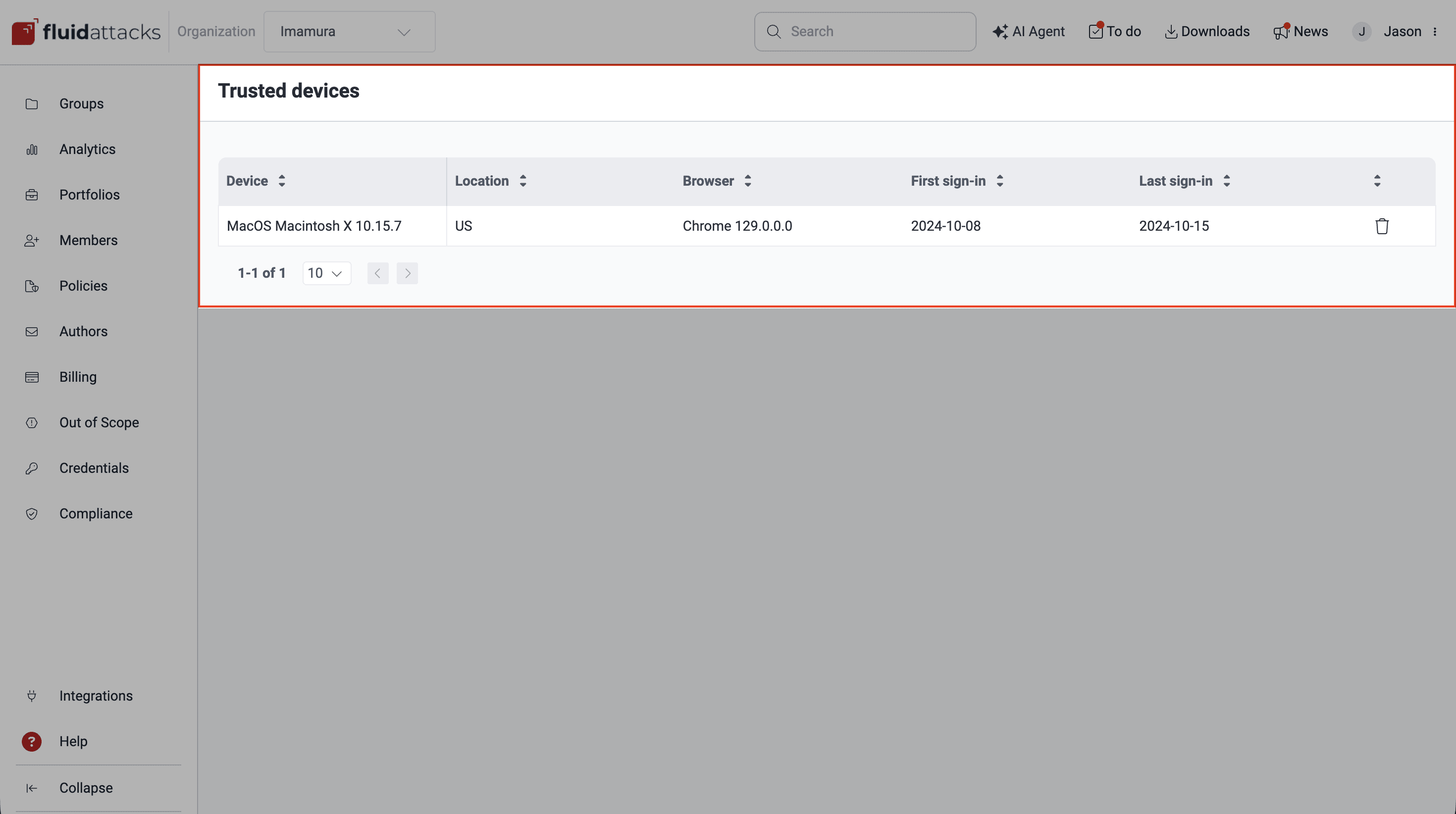Toggle sorting on the Browser column
The height and width of the screenshot is (814, 1456).
[747, 181]
